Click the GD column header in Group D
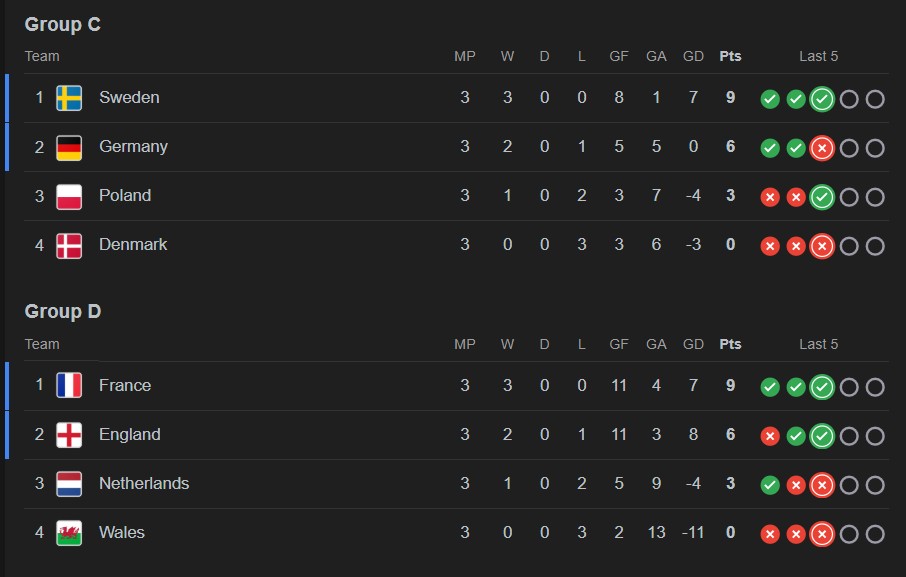 [693, 344]
